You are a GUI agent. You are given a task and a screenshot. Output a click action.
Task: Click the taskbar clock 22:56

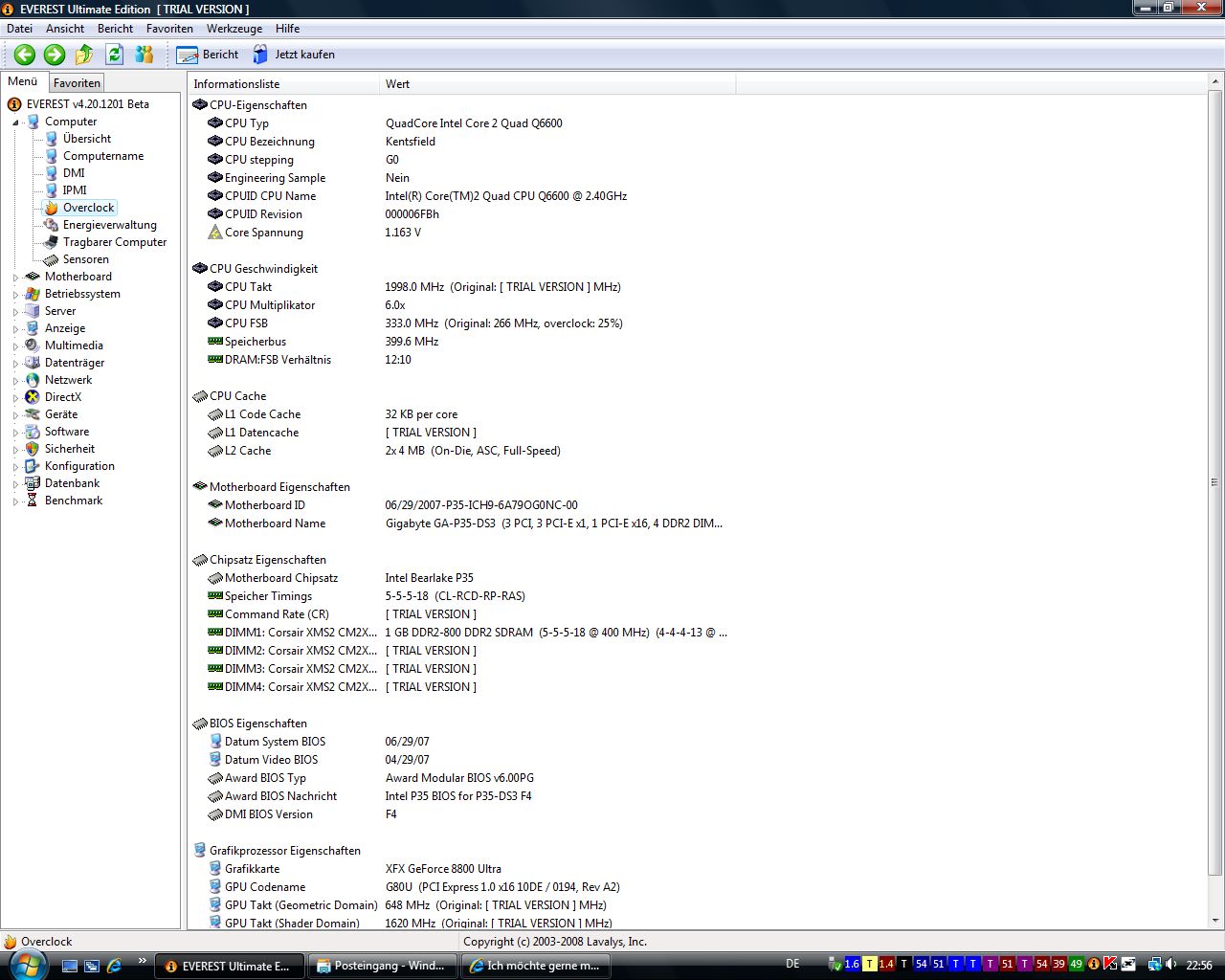(x=1199, y=965)
